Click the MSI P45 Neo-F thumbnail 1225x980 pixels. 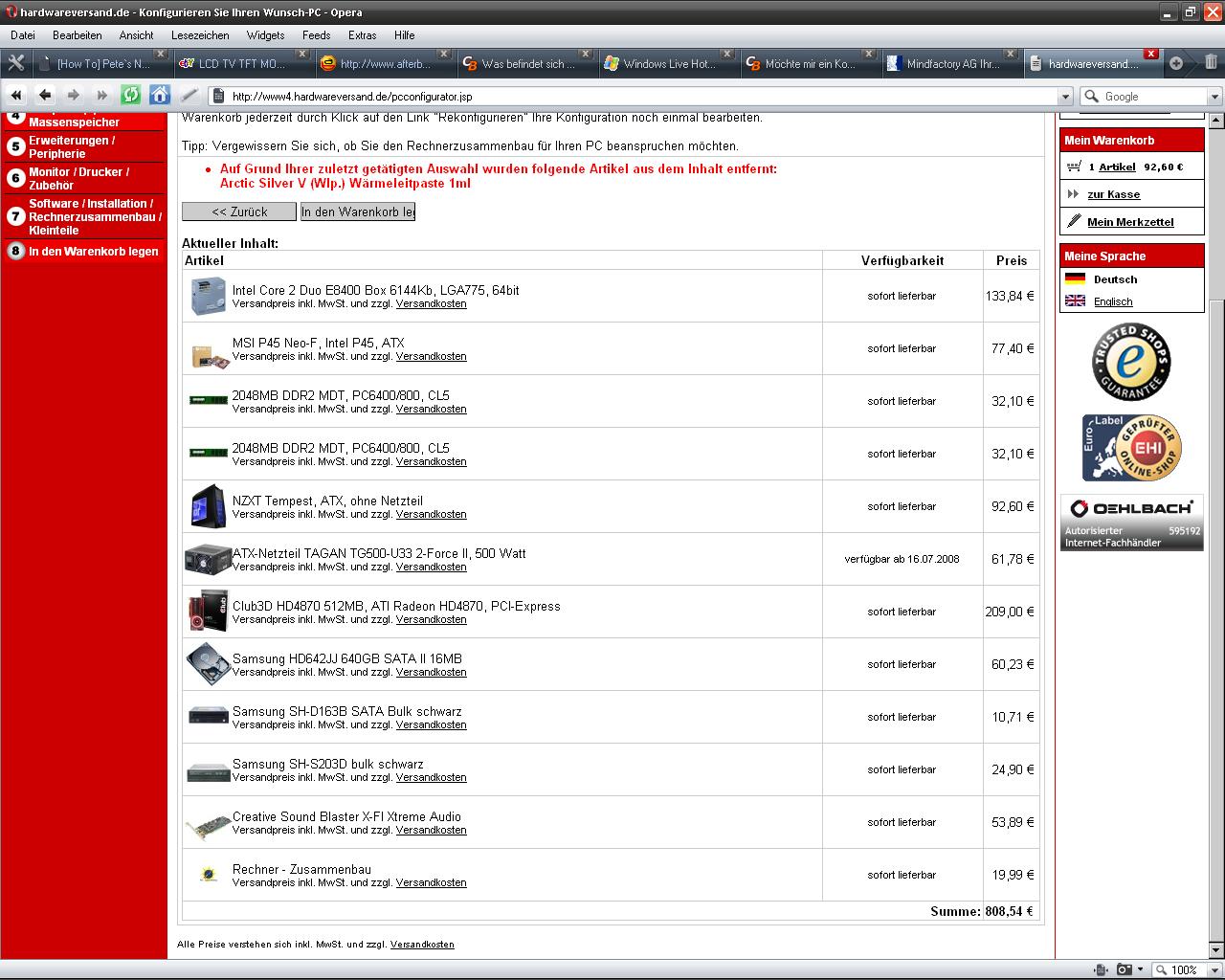[x=210, y=356]
